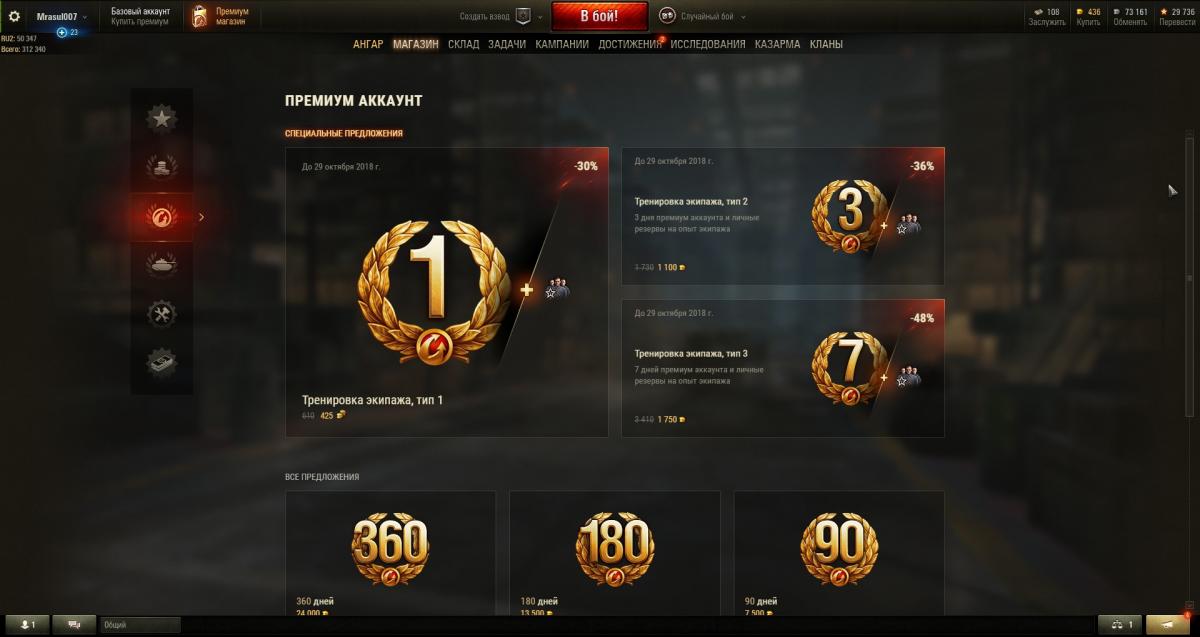Open the ИССЛЕДОВАНИЯ tab
Image resolution: width=1200 pixels, height=637 pixels.
pos(708,45)
